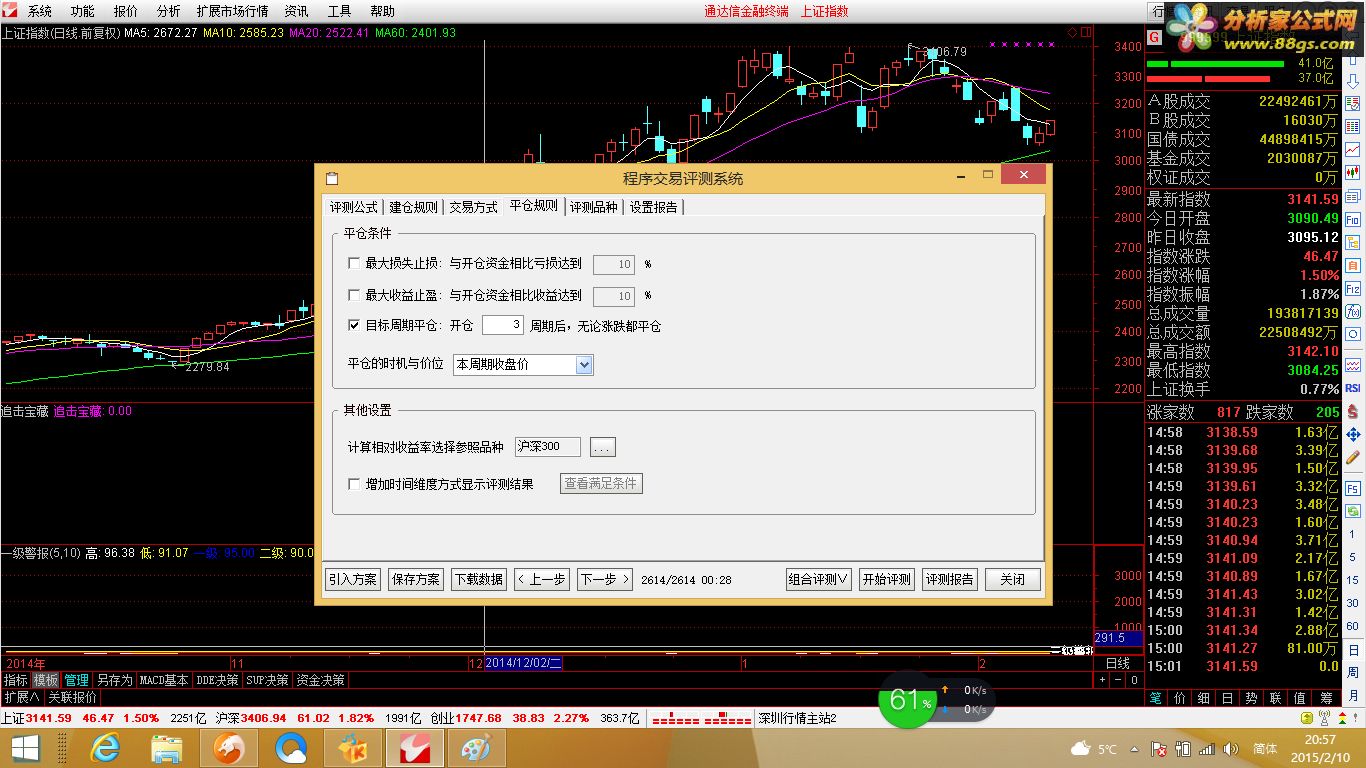This screenshot has height=768, width=1366.
Task: Open the 功能 menu
Action: point(83,11)
